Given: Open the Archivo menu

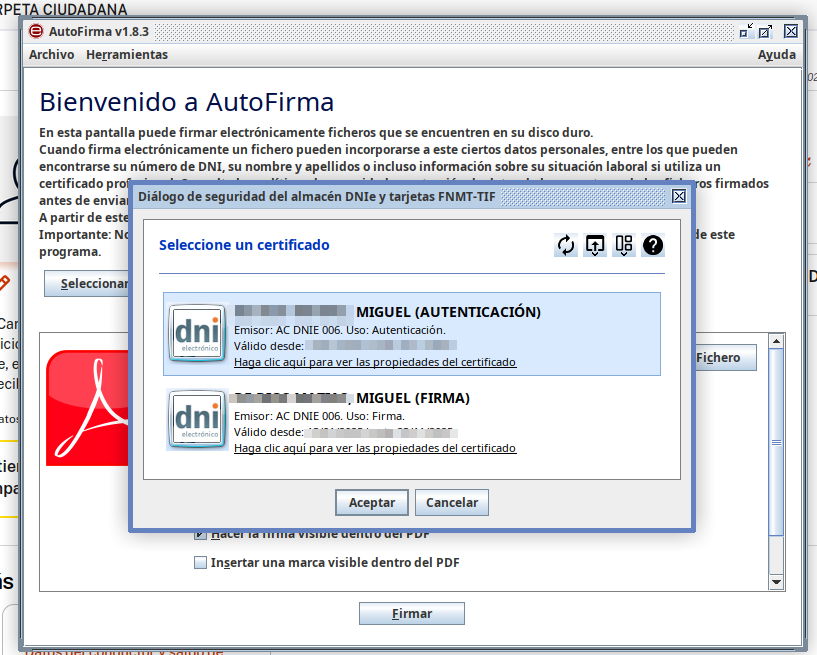Looking at the screenshot, I should pos(52,55).
